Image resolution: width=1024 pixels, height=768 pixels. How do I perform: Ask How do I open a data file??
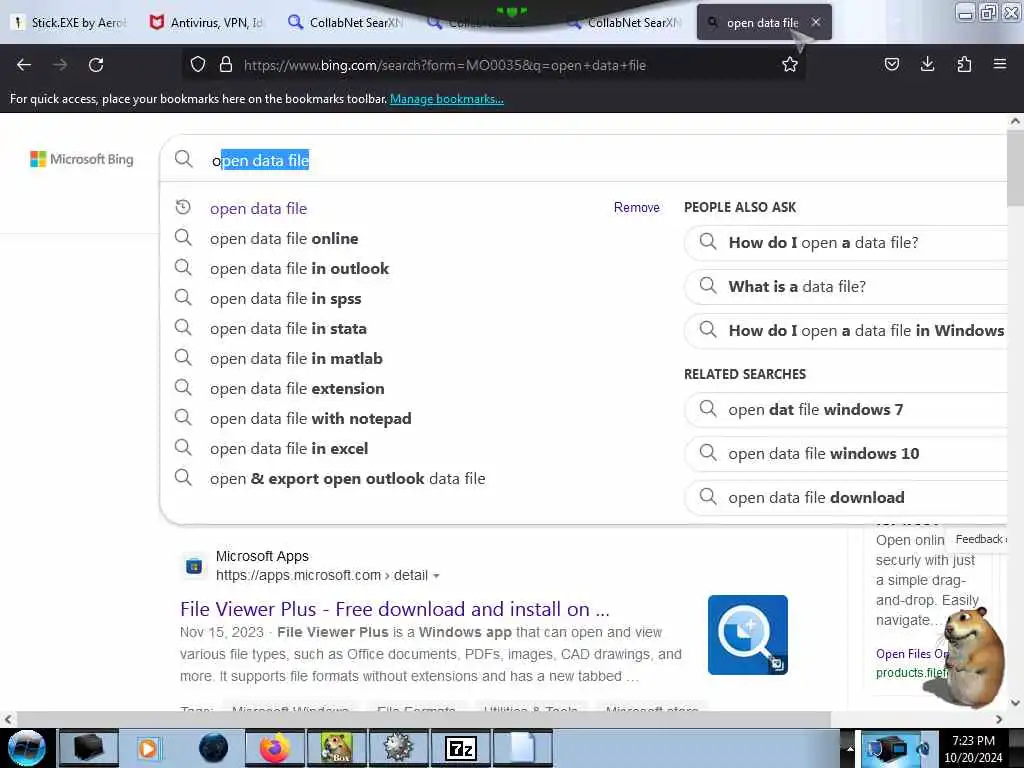tap(847, 242)
